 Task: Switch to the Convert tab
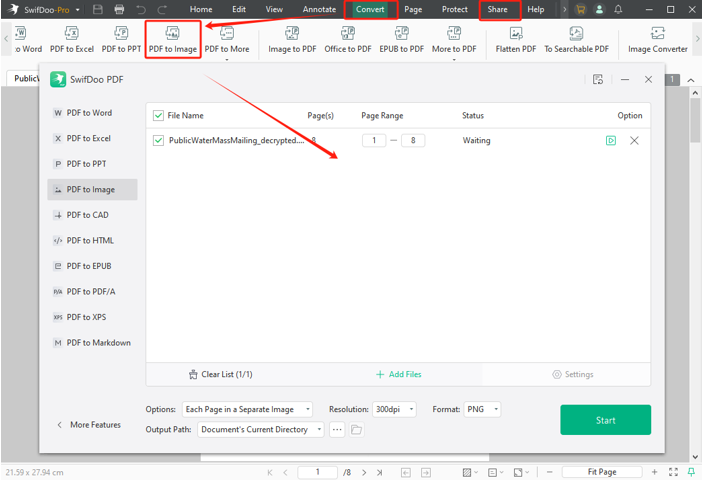point(370,9)
